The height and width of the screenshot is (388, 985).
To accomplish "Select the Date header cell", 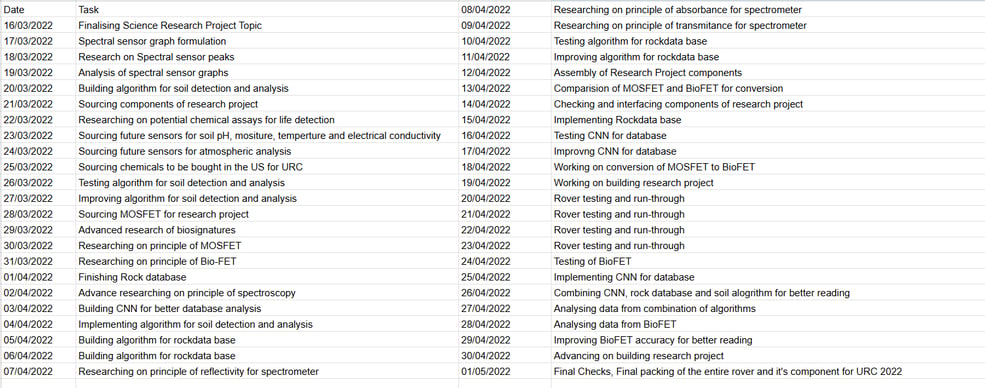I will pyautogui.click(x=38, y=9).
